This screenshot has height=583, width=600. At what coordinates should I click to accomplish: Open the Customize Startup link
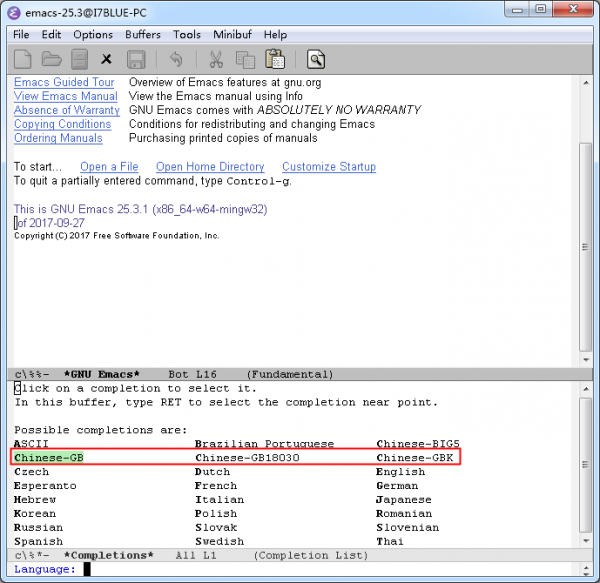[x=329, y=167]
